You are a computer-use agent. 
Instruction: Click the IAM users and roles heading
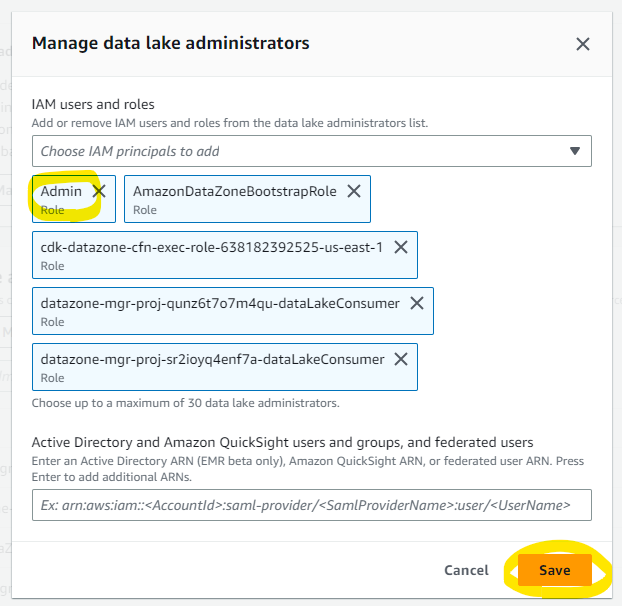pyautogui.click(x=93, y=104)
